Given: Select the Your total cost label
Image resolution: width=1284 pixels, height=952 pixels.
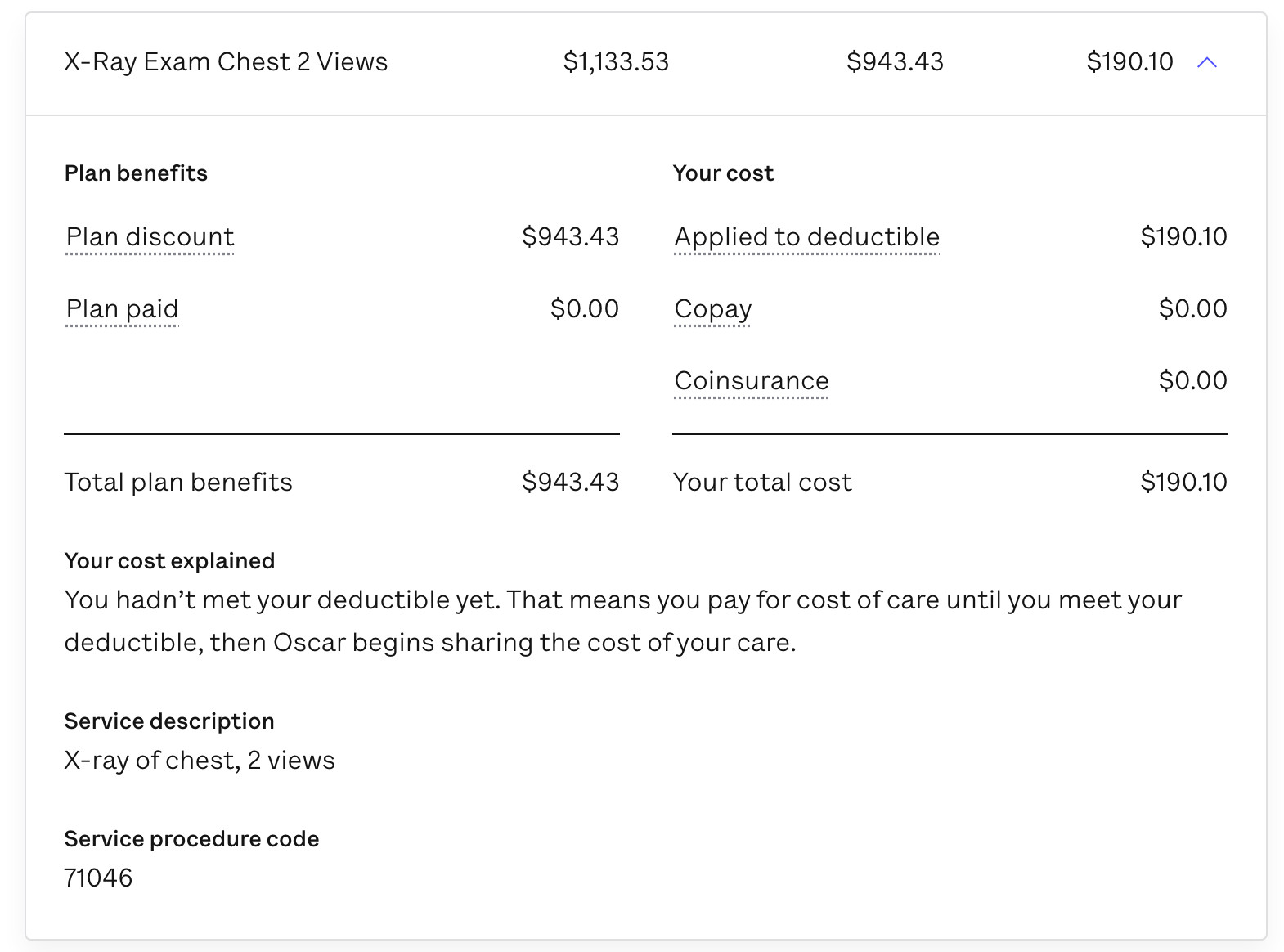Looking at the screenshot, I should 762,483.
